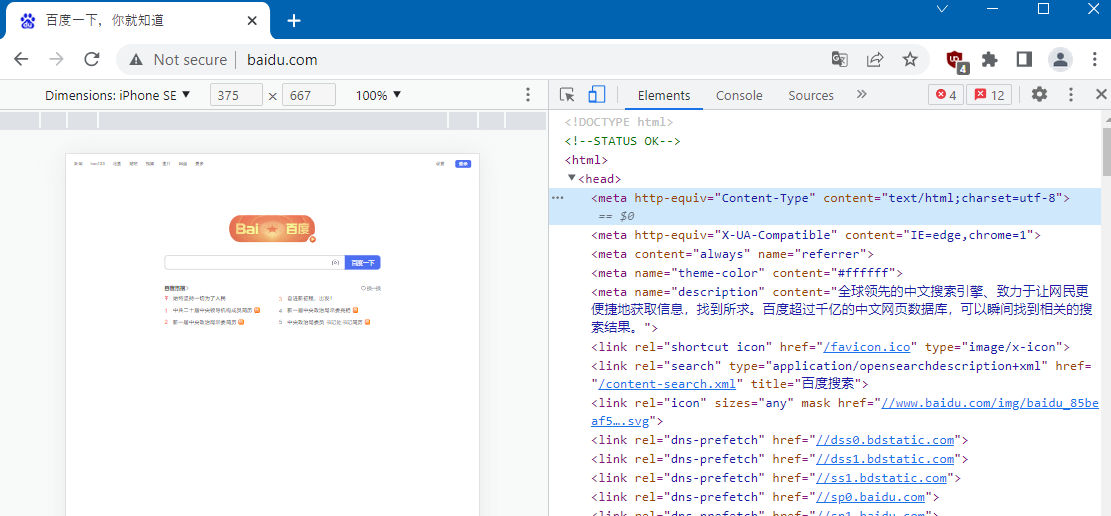Collapse the head element triangle
The width and height of the screenshot is (1111, 516).
click(572, 178)
